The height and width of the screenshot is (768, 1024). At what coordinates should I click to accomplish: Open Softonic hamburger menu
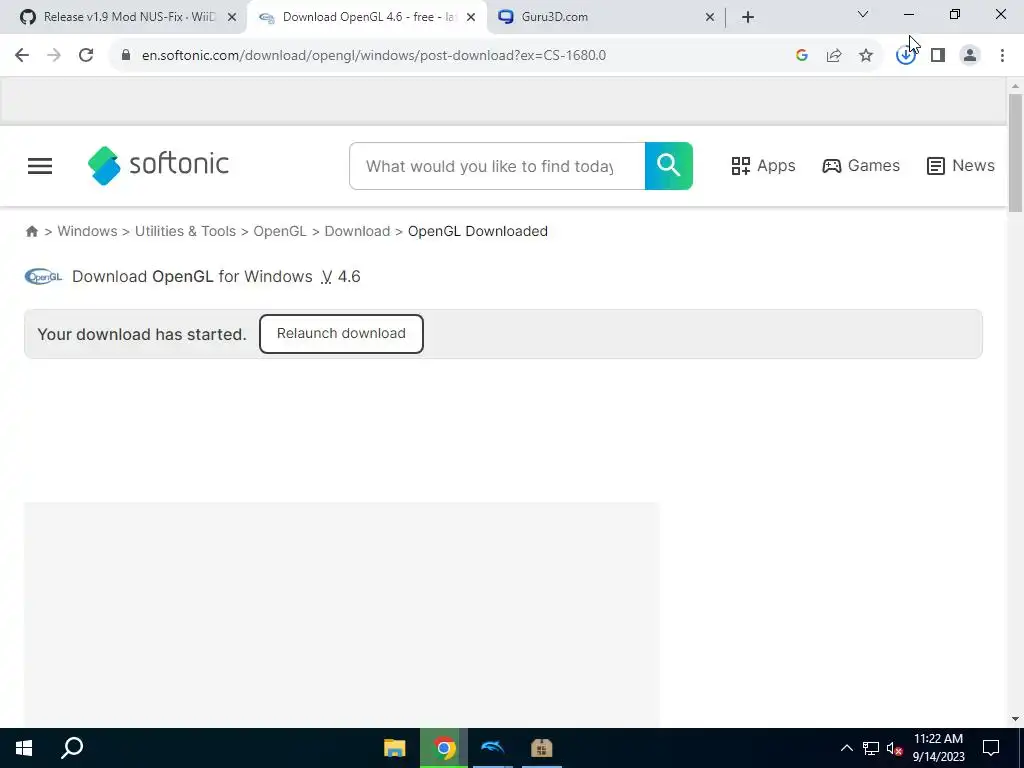point(40,166)
